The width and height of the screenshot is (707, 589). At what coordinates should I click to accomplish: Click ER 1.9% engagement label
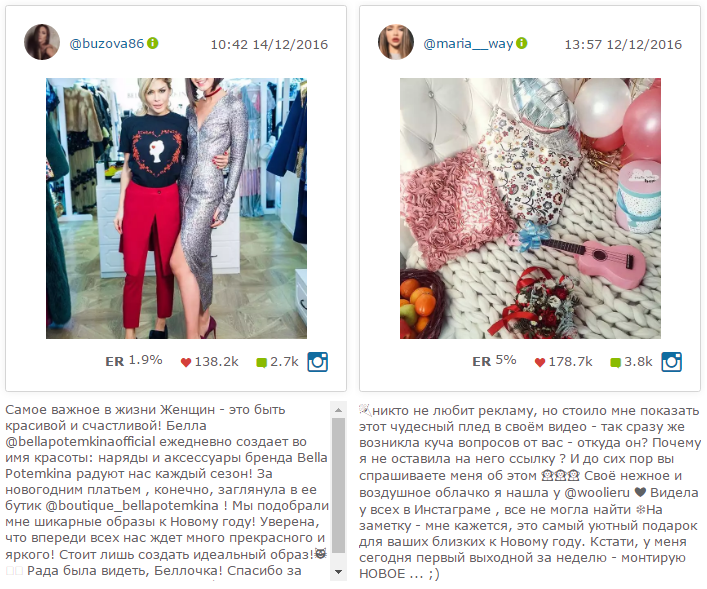point(134,361)
